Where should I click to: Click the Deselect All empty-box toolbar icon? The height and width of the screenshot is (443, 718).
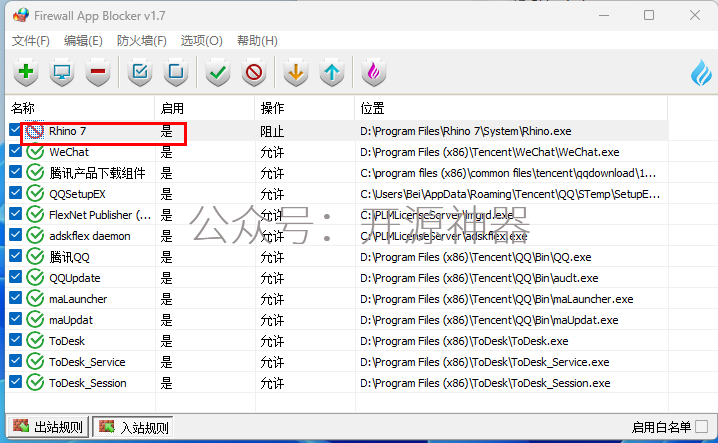pos(176,72)
